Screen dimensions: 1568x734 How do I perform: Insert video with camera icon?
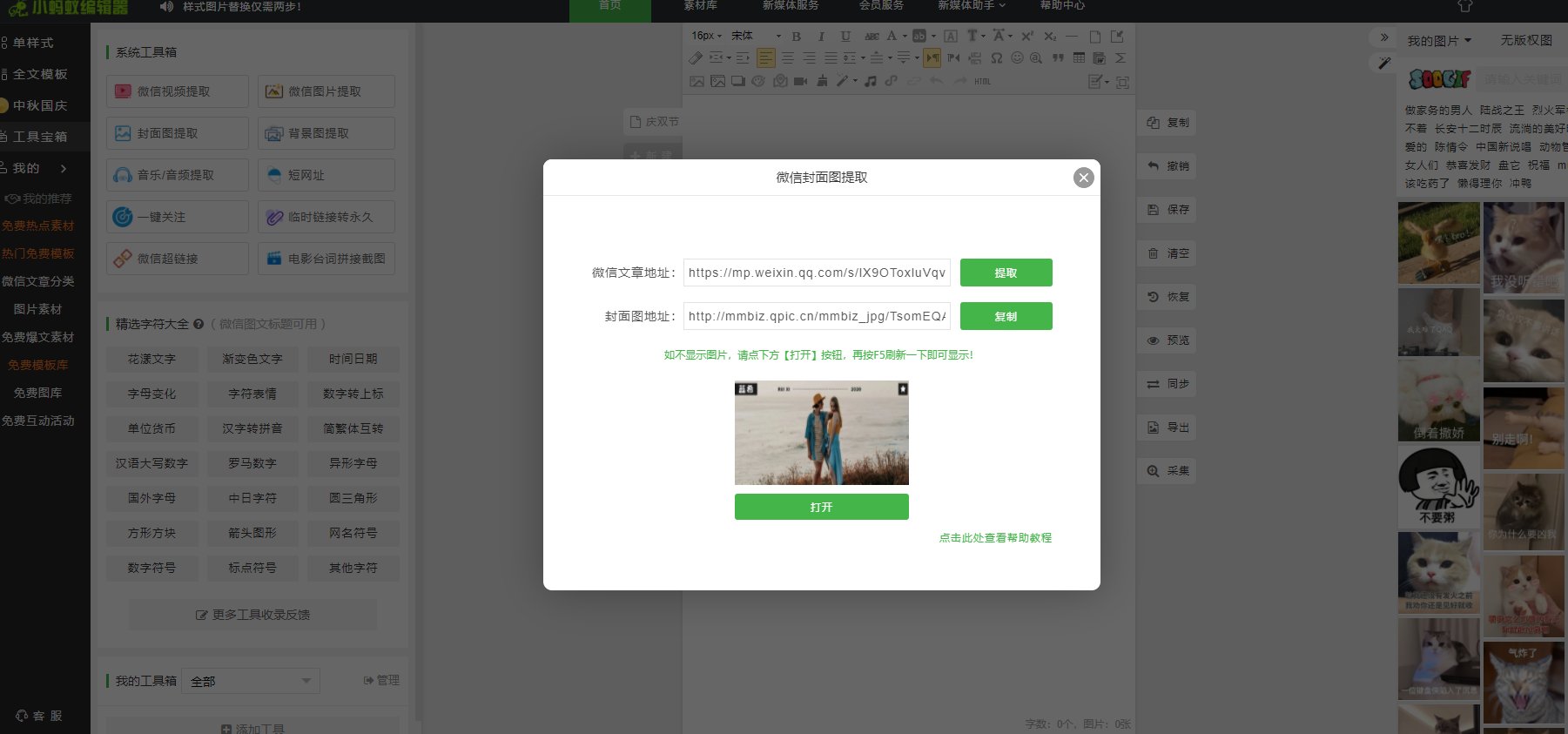click(x=800, y=81)
